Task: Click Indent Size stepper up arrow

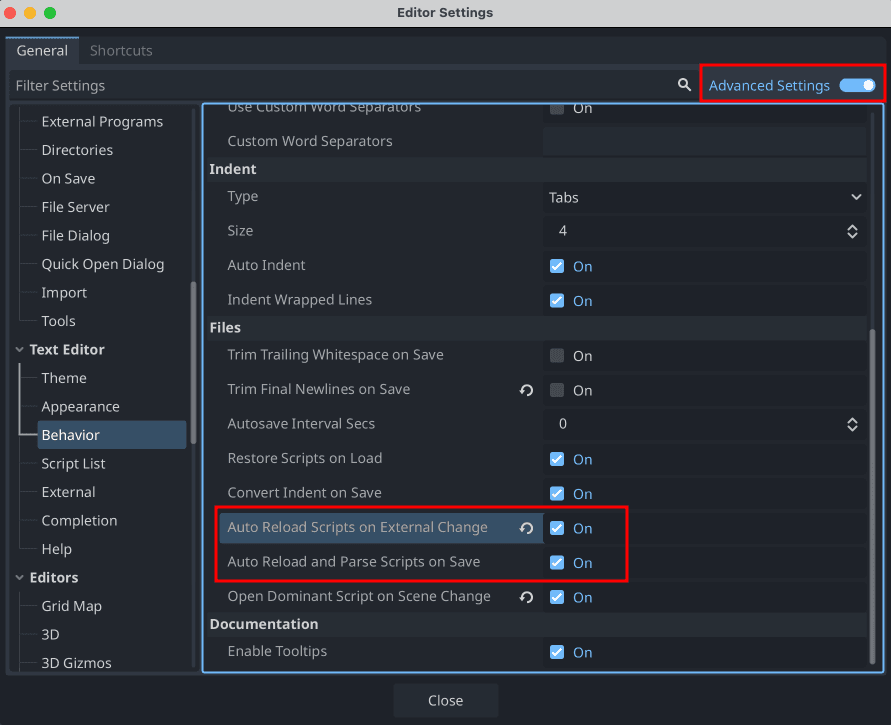Action: click(x=852, y=226)
